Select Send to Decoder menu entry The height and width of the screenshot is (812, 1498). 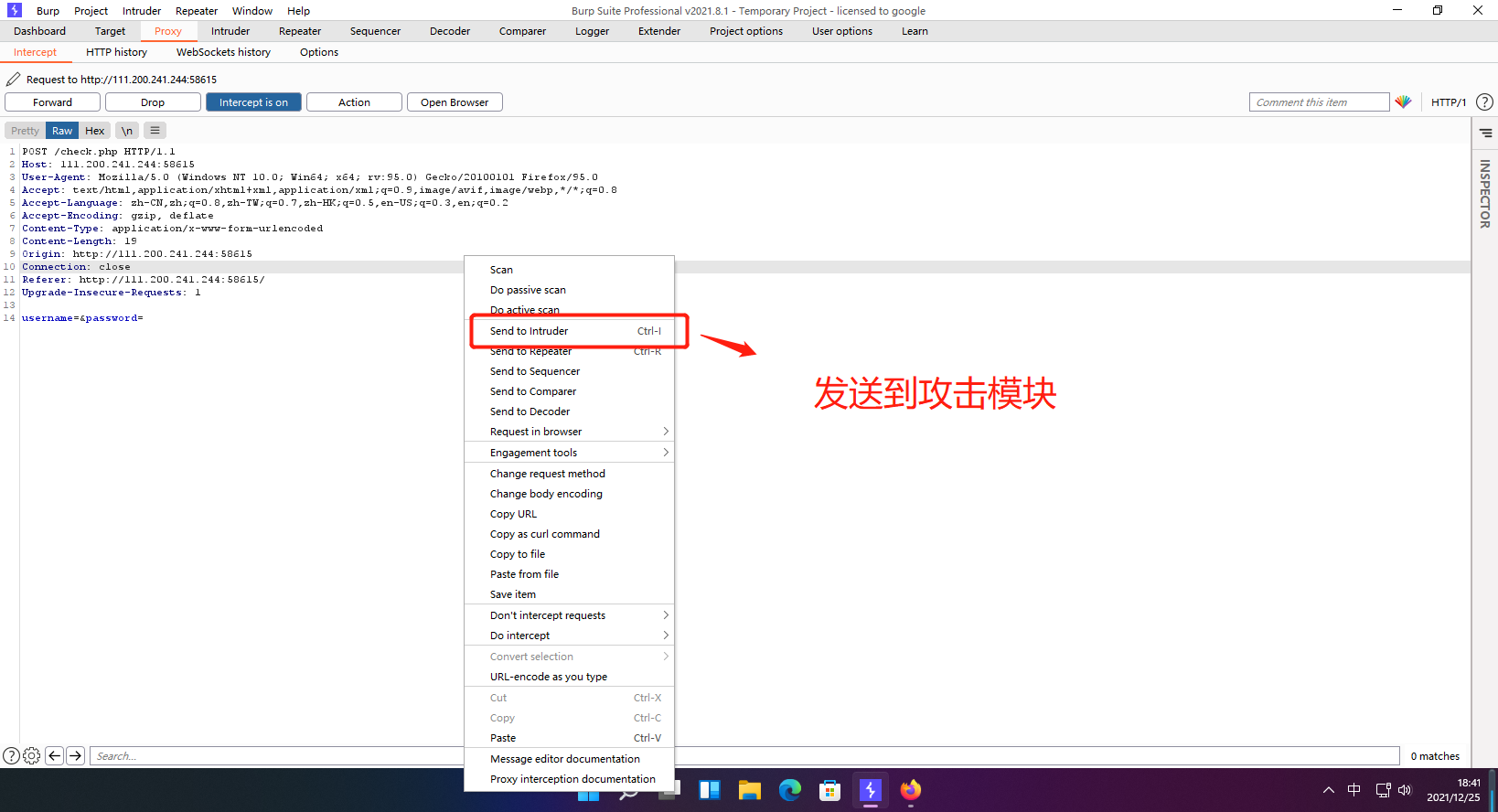[569, 411]
